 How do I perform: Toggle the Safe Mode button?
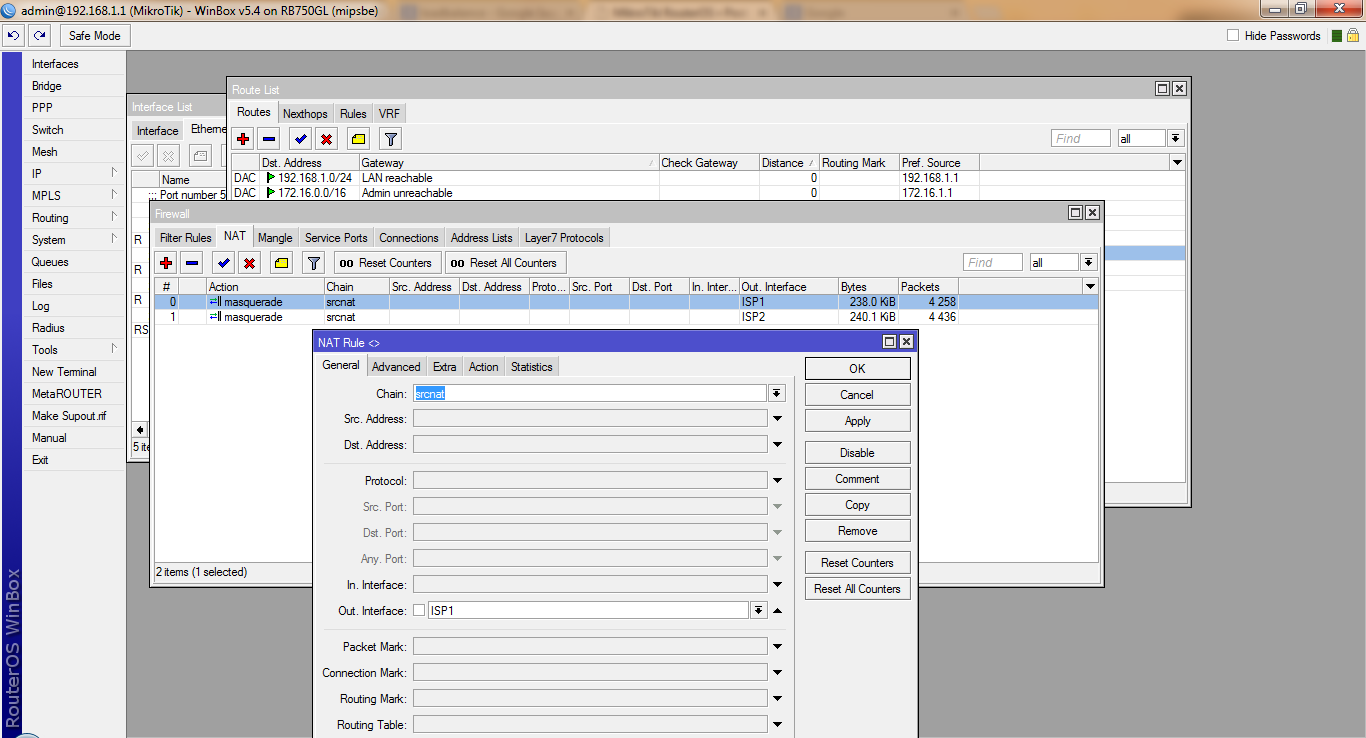[95, 36]
